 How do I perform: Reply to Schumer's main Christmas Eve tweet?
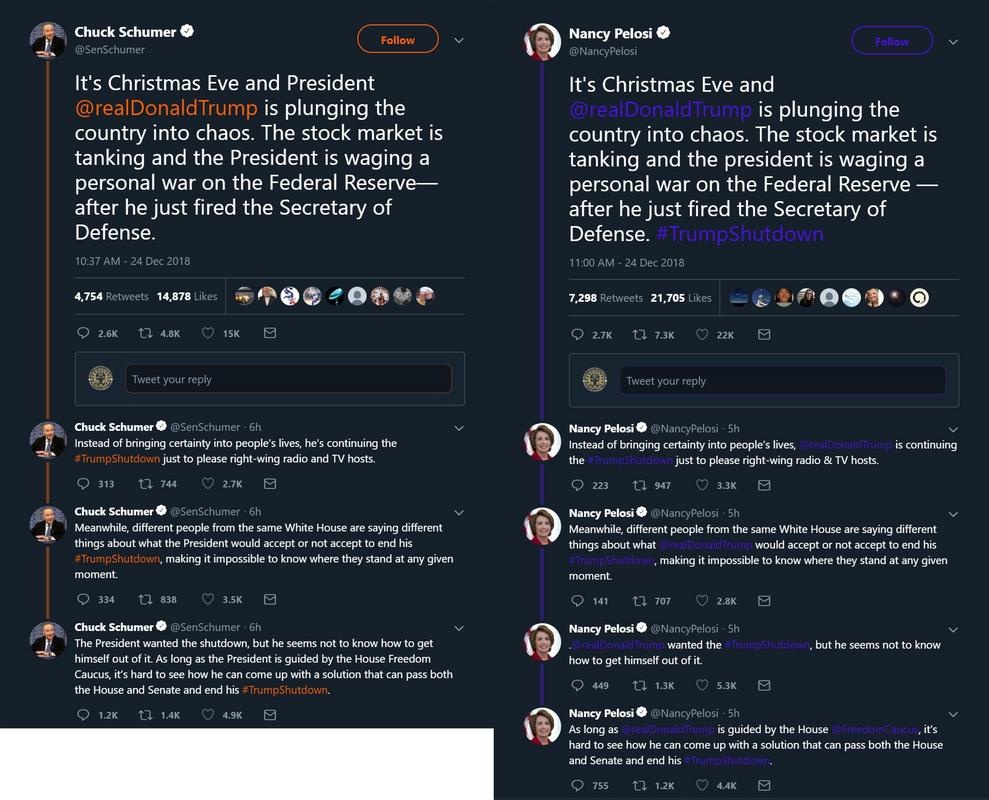pos(84,333)
